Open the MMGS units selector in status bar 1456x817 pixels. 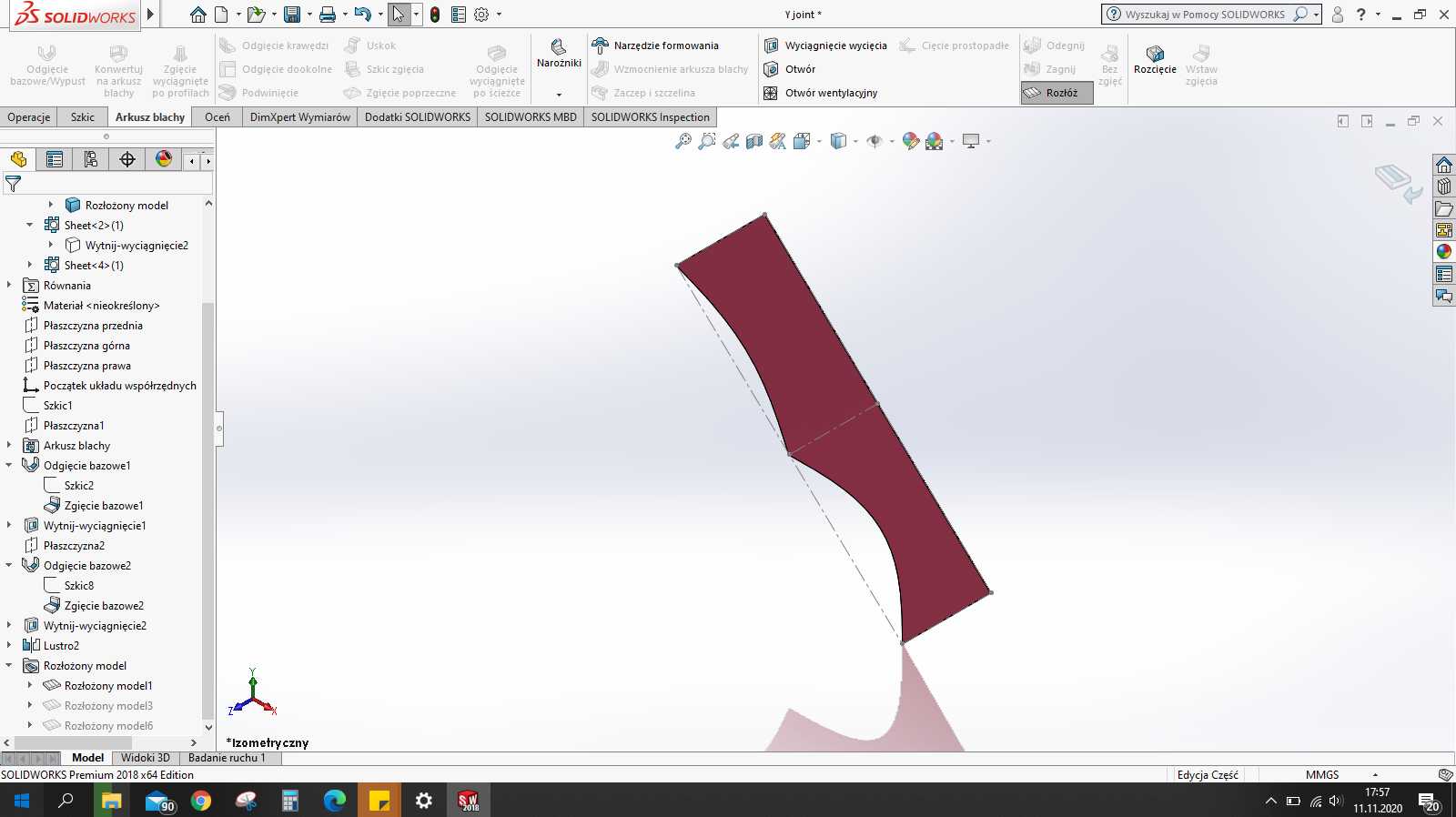pos(1322,775)
